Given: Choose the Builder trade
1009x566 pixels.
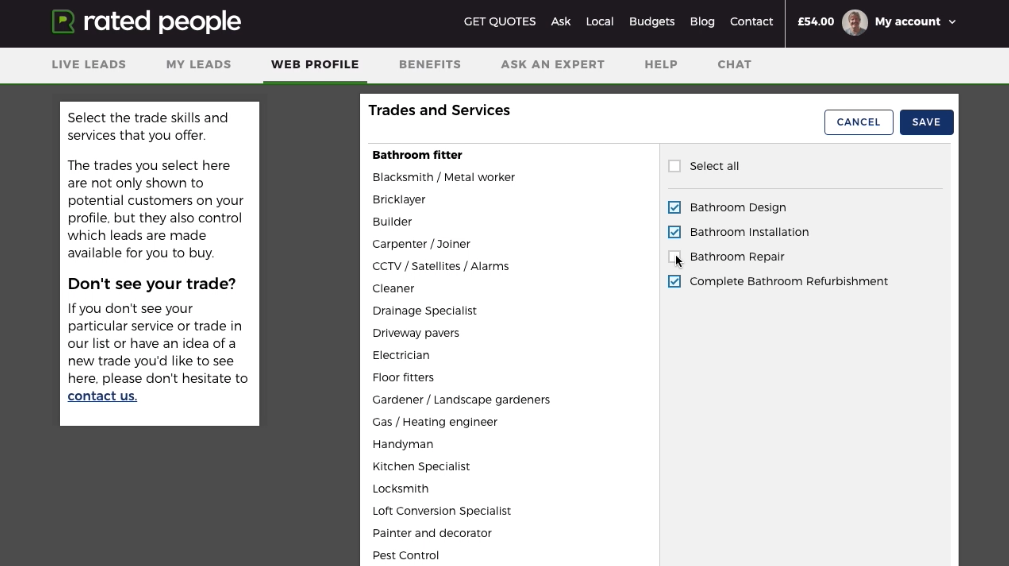Looking at the screenshot, I should click(x=392, y=222).
